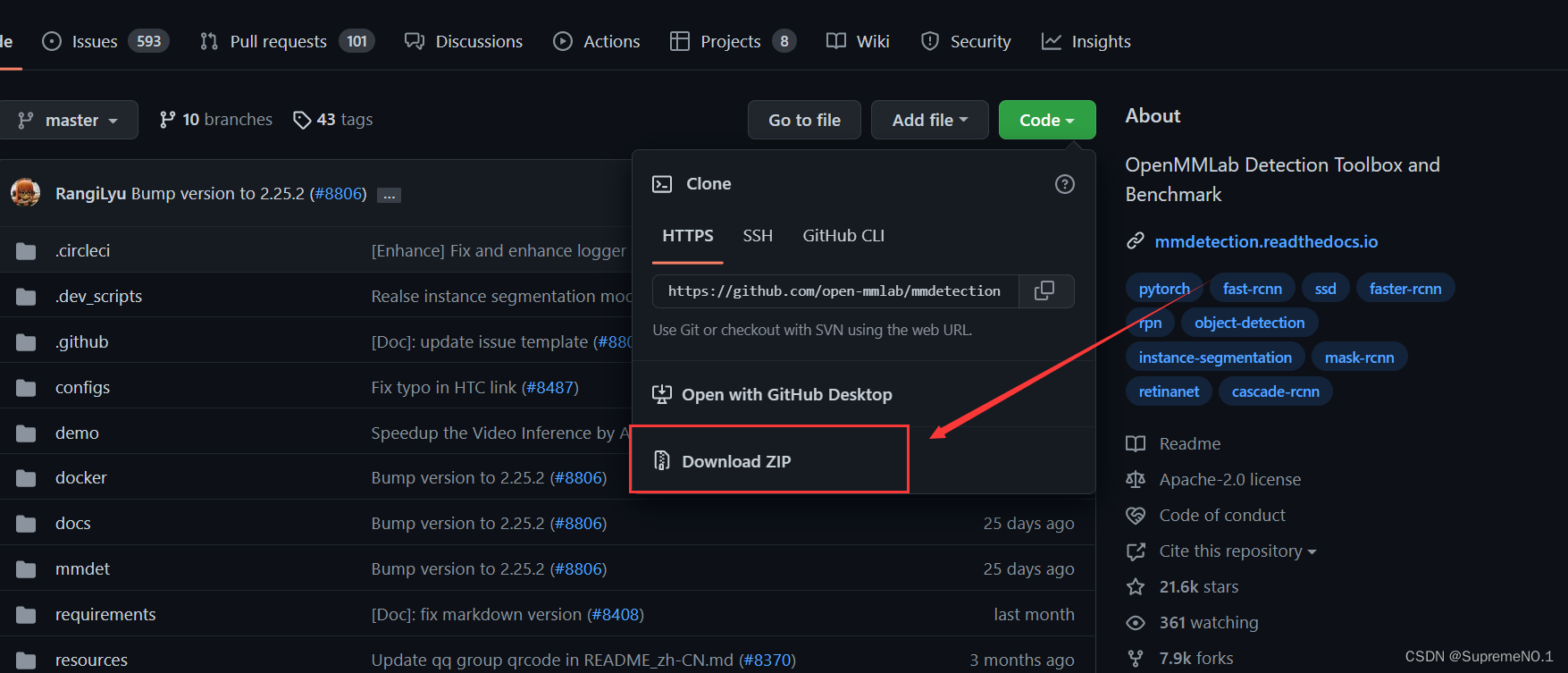1568x673 pixels.
Task: Click the instance-segmentation topic tag
Action: [x=1215, y=358]
